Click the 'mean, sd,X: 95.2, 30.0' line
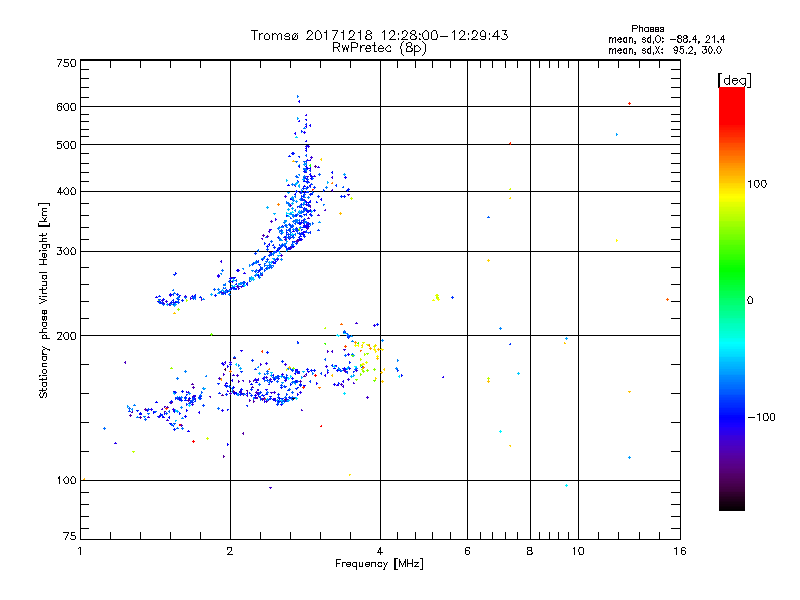Image resolution: width=800 pixels, height=600 pixels. click(x=665, y=50)
